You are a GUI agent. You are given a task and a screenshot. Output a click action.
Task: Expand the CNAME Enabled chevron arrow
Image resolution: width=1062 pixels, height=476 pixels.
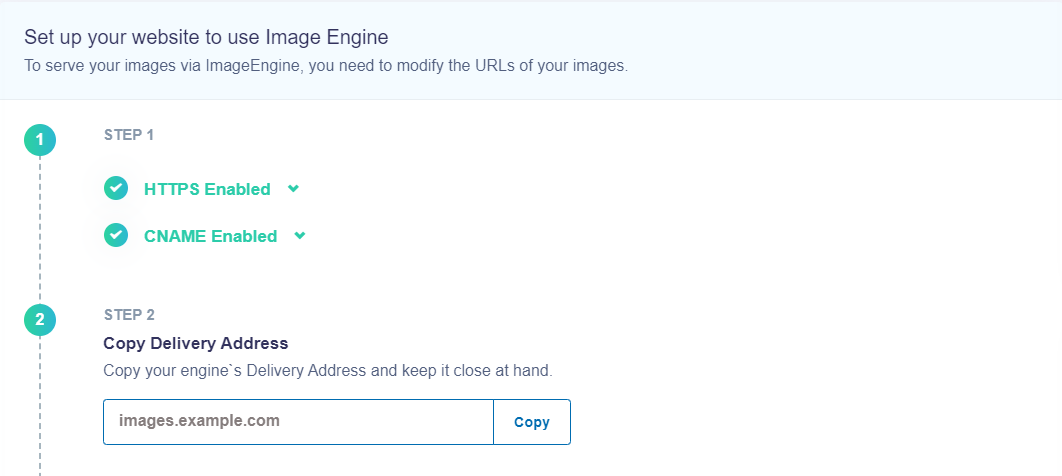point(300,236)
